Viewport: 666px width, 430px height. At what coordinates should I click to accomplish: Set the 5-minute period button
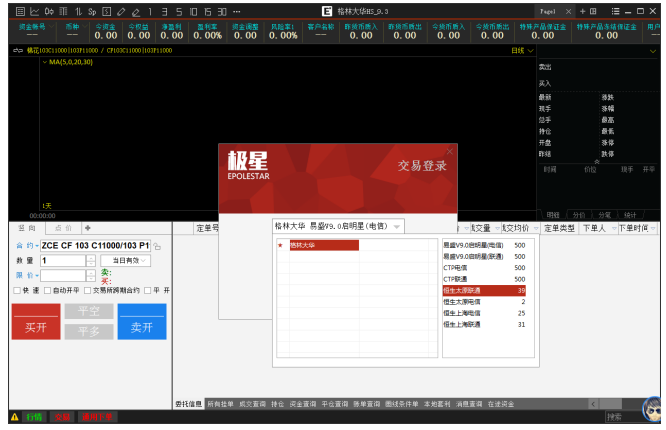179,11
